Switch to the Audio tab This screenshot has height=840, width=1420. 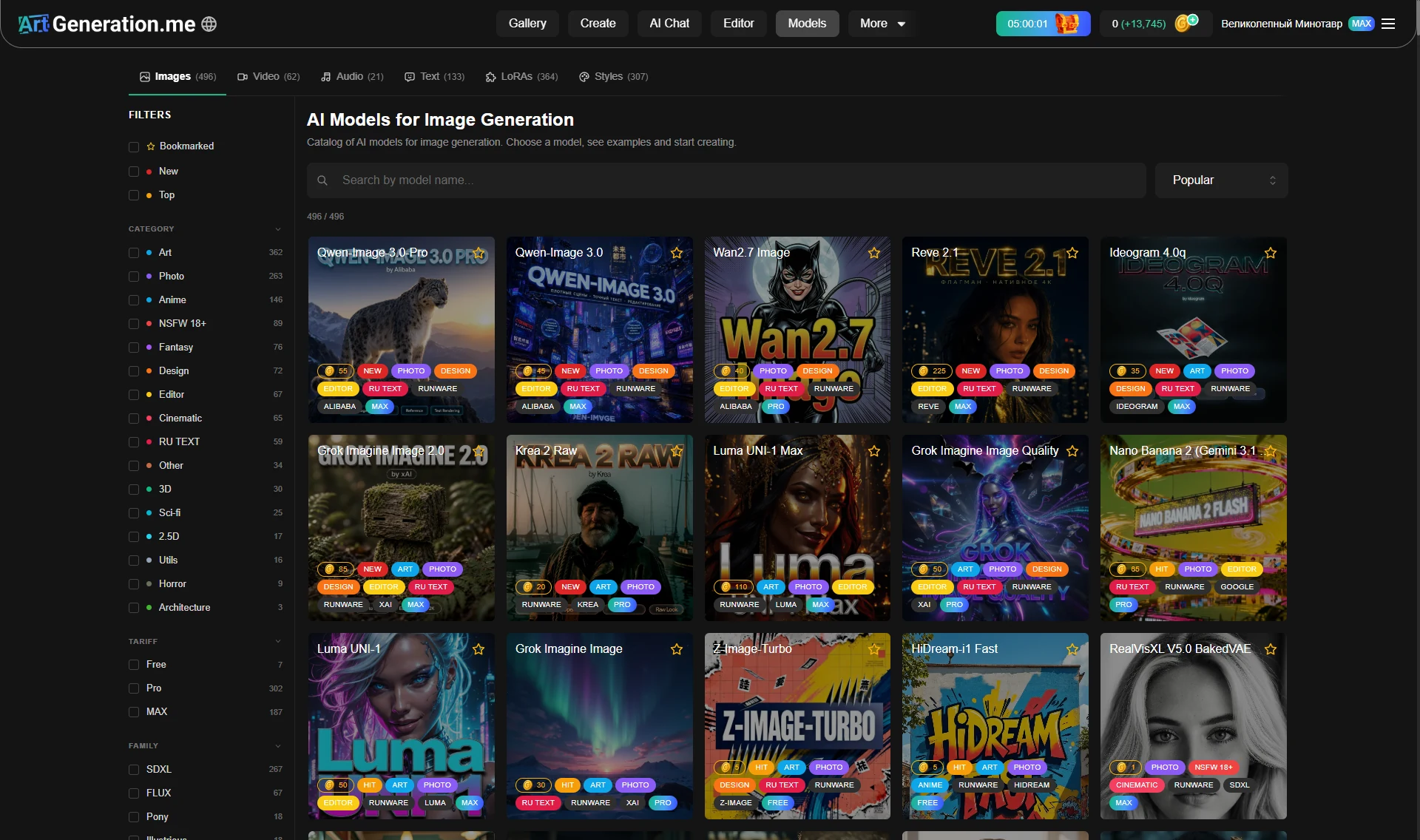click(352, 77)
